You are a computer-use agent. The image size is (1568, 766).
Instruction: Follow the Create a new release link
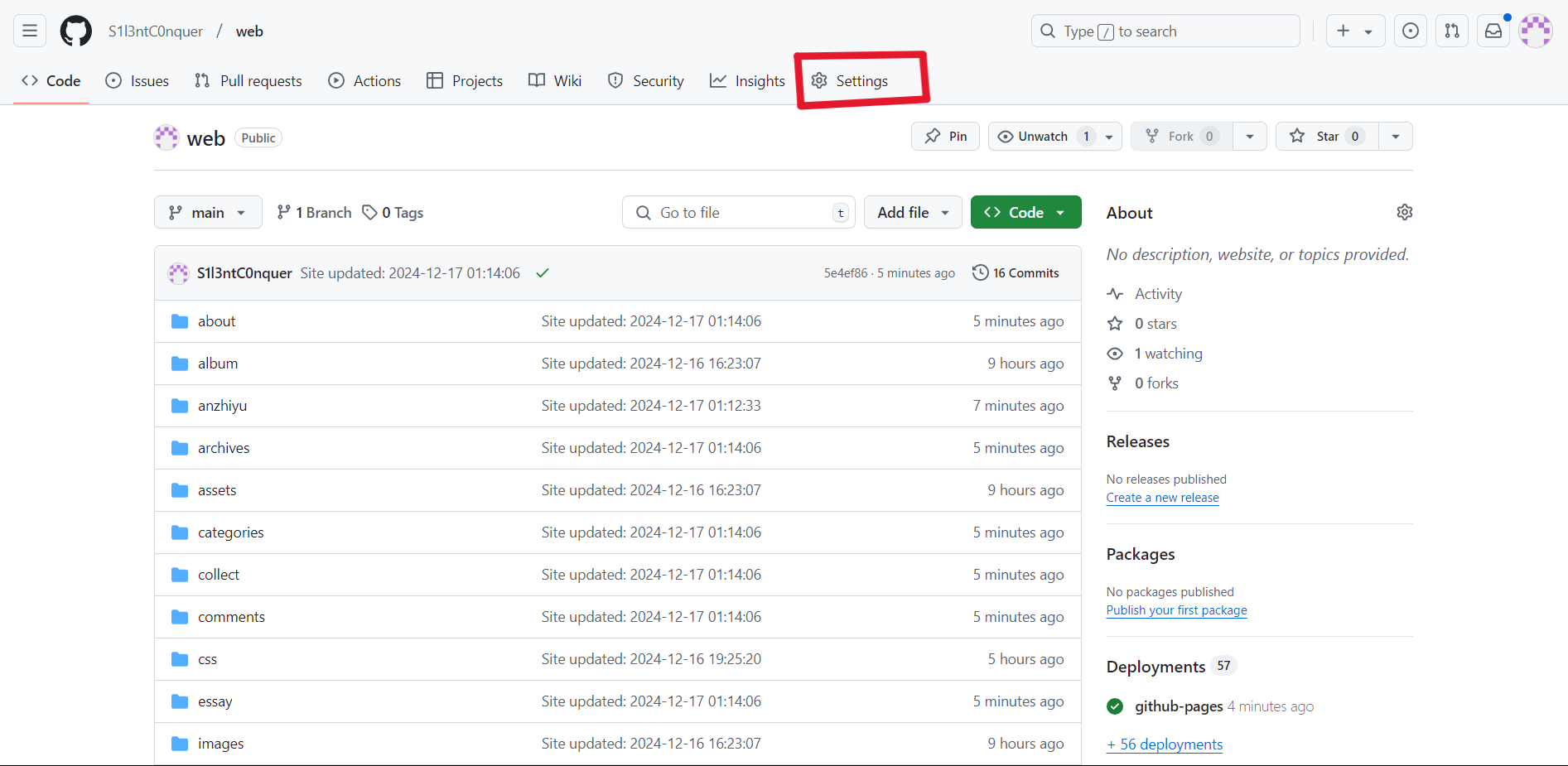click(x=1162, y=497)
